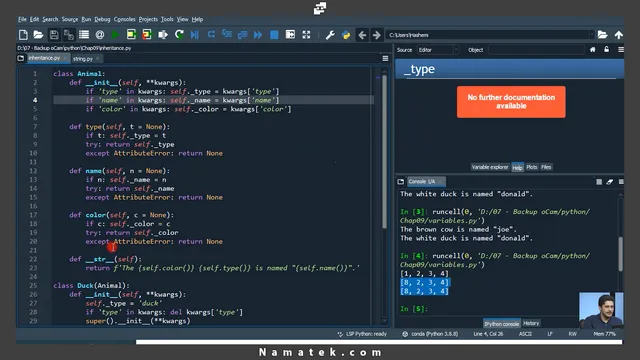Save the current file
The image size is (640, 360).
tap(54, 35)
